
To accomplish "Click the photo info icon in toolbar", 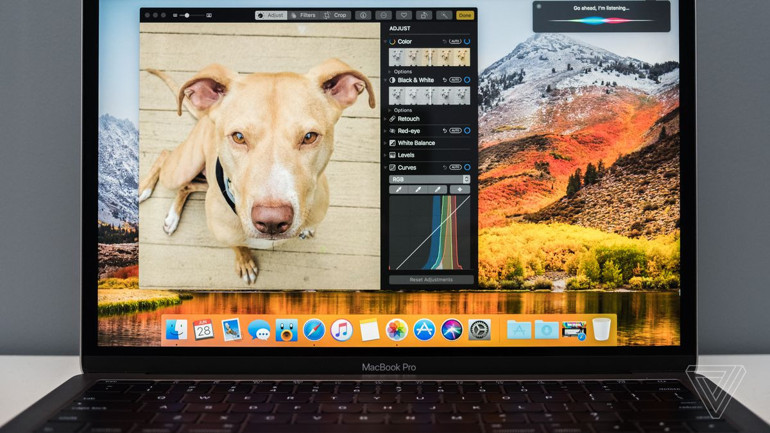I will pyautogui.click(x=363, y=15).
